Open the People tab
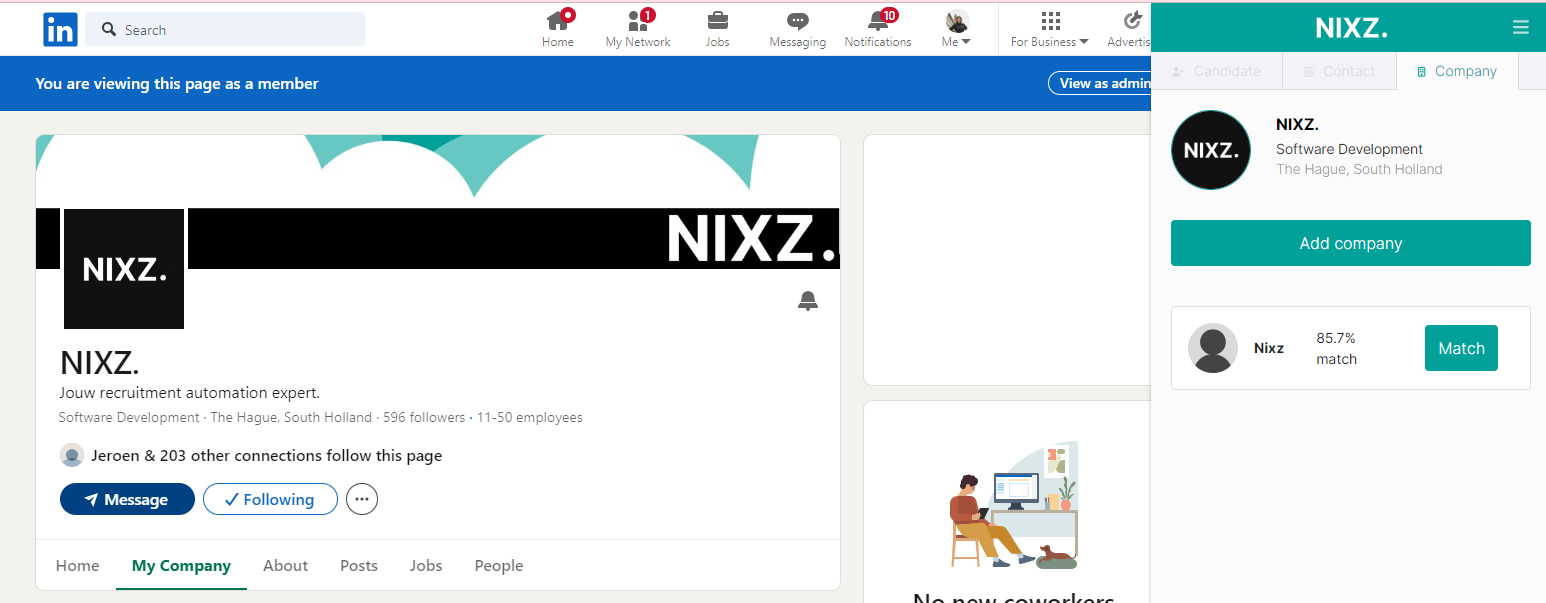Viewport: 1546px width, 603px height. point(499,566)
